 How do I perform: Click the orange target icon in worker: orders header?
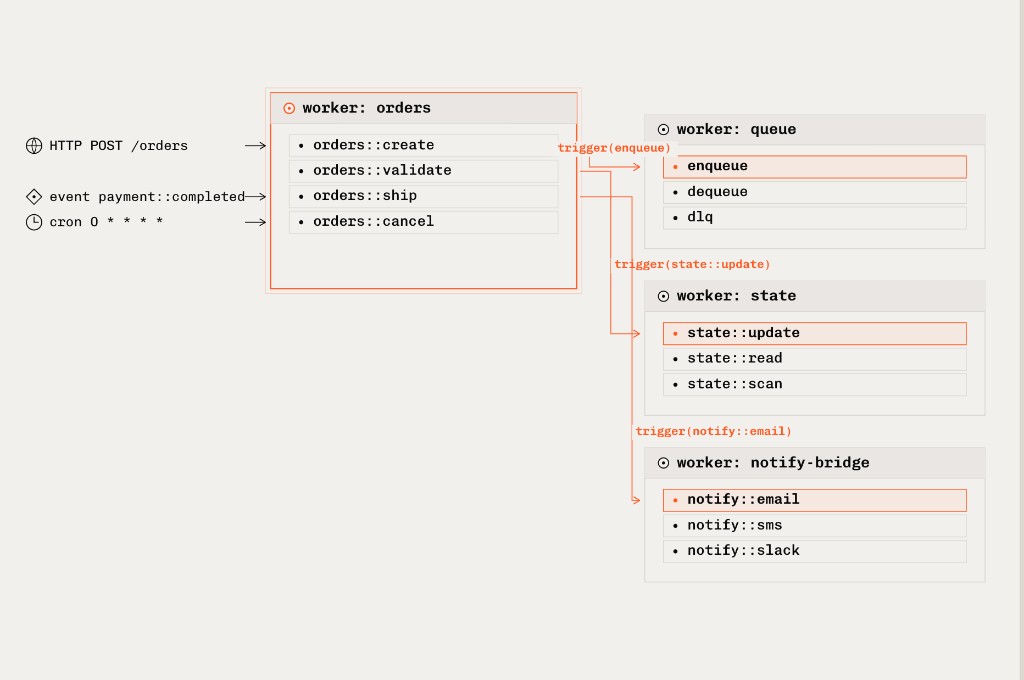point(289,108)
